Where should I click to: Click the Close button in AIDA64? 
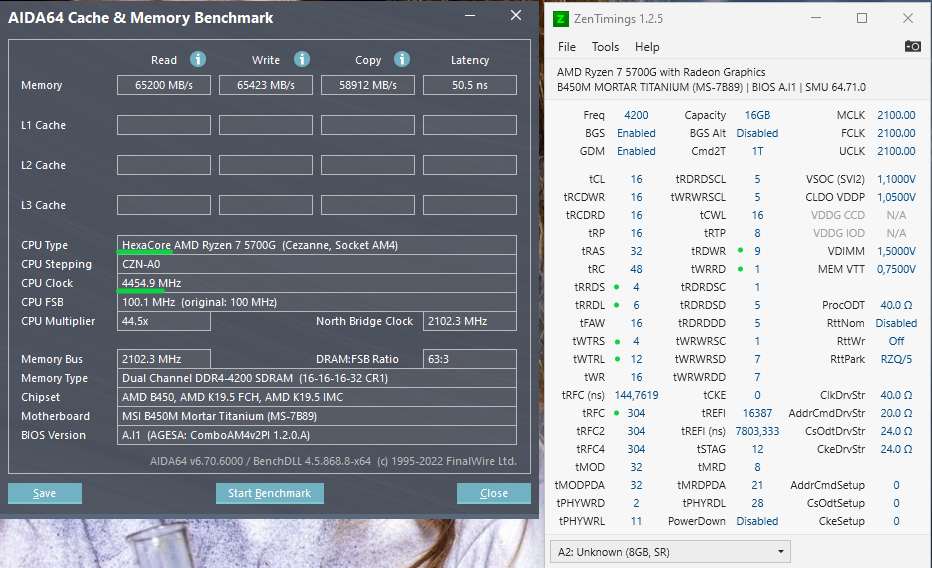(x=493, y=493)
